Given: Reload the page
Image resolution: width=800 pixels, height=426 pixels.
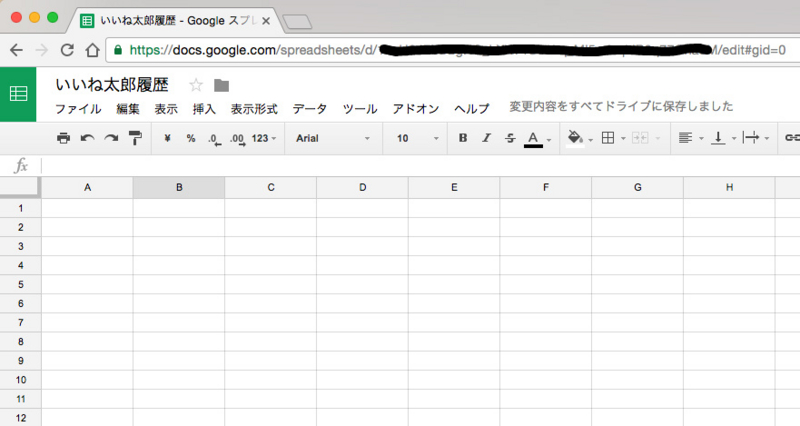Looking at the screenshot, I should coord(67,50).
